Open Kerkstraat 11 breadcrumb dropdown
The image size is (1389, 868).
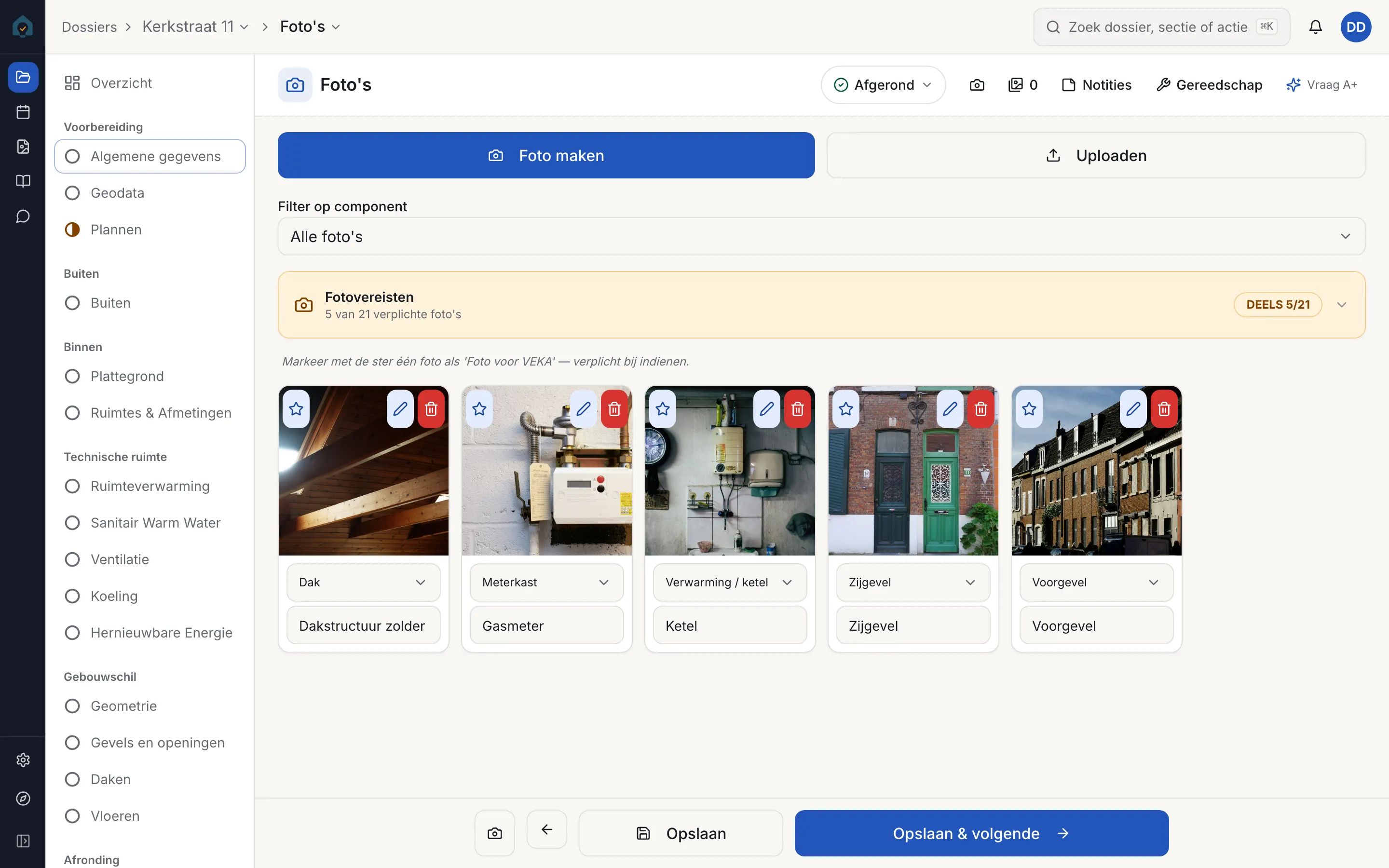click(x=195, y=27)
